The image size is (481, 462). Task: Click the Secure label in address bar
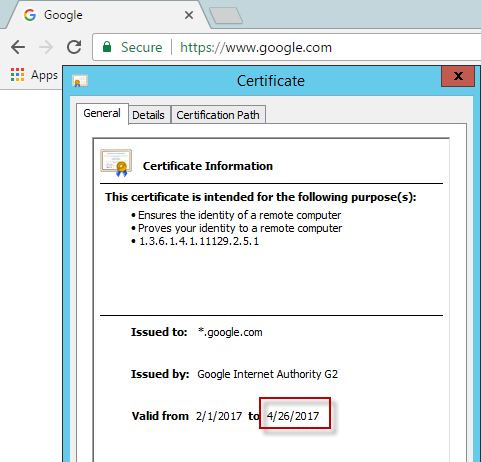pos(142,47)
